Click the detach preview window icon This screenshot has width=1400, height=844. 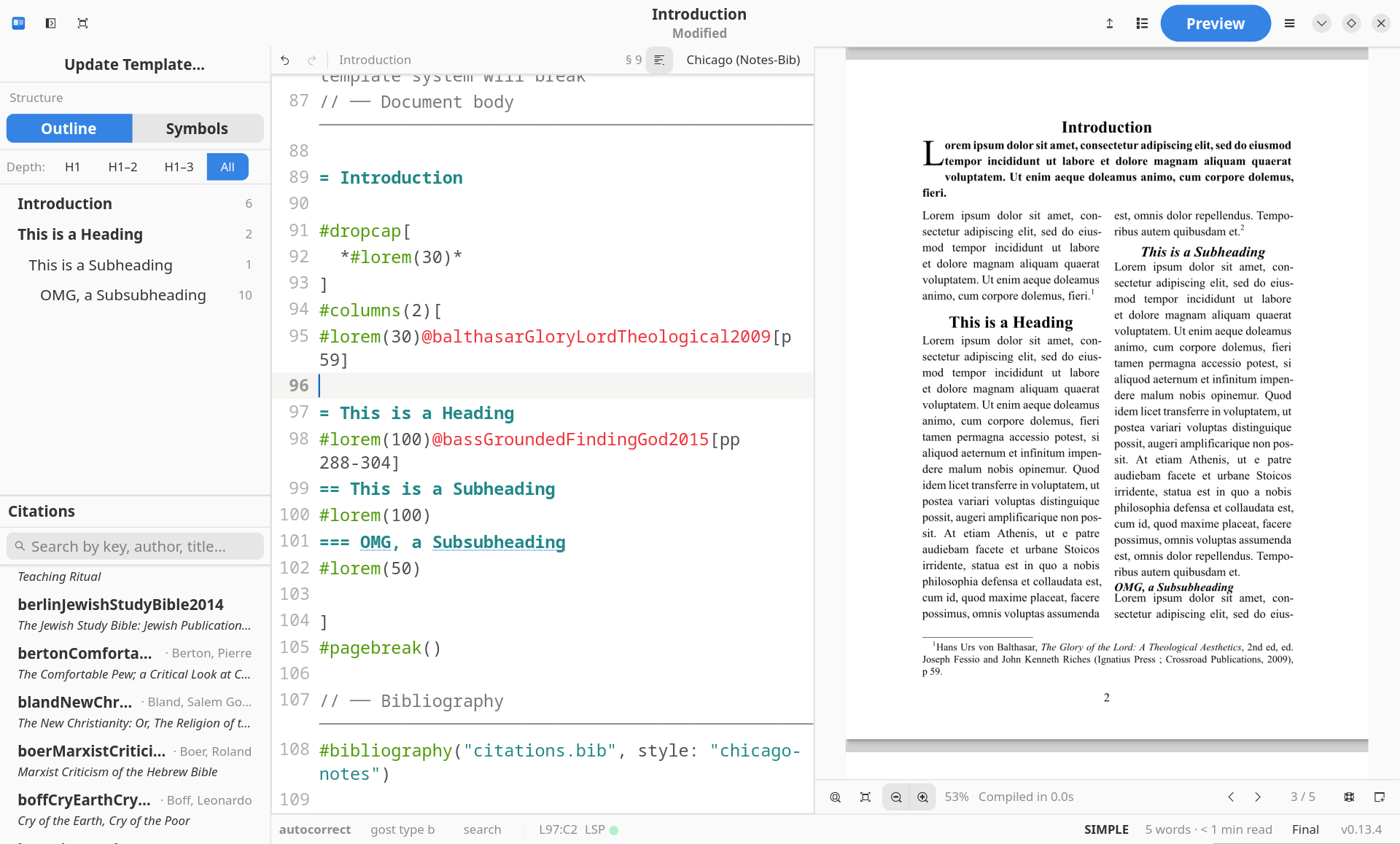(1380, 797)
